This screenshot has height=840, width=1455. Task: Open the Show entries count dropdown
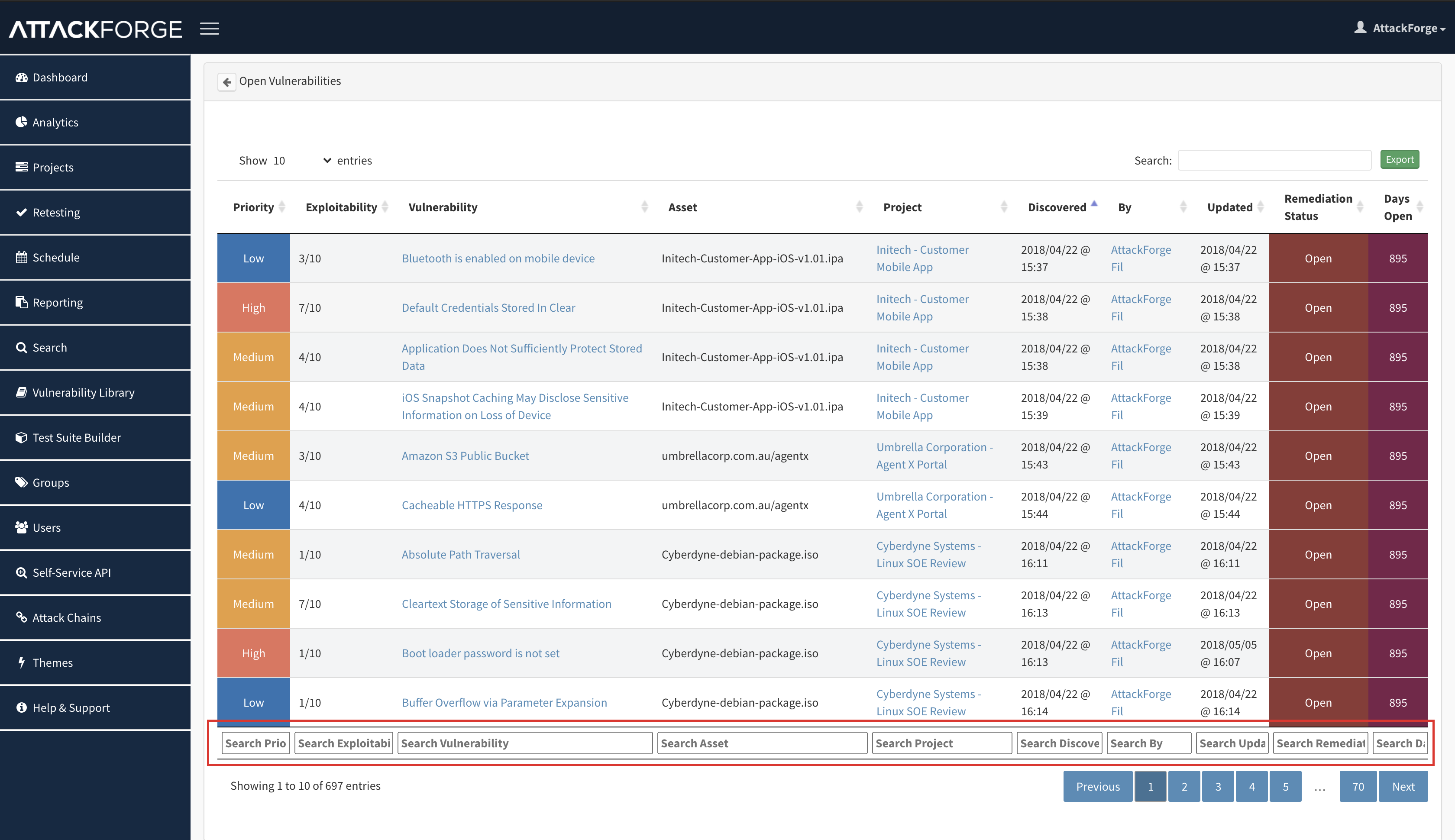(302, 160)
